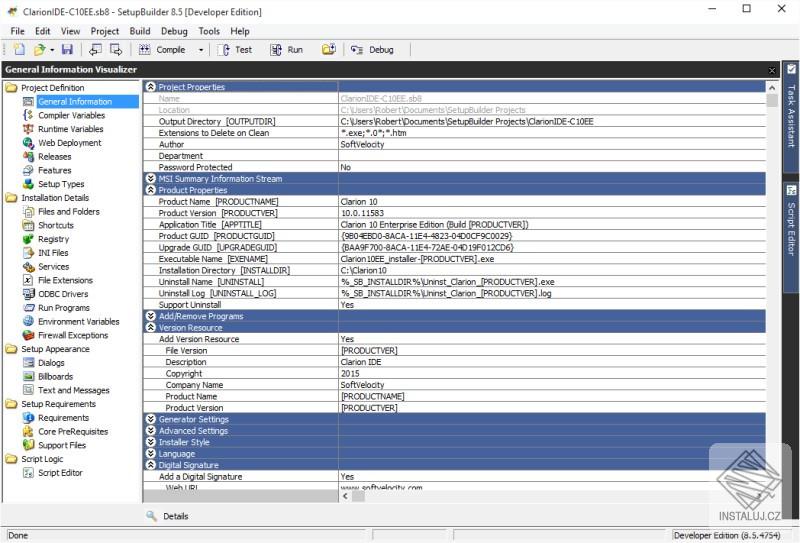Viewport: 800px width, 543px height.
Task: Open the dropdown arrow next to Open icon
Action: click(x=52, y=50)
